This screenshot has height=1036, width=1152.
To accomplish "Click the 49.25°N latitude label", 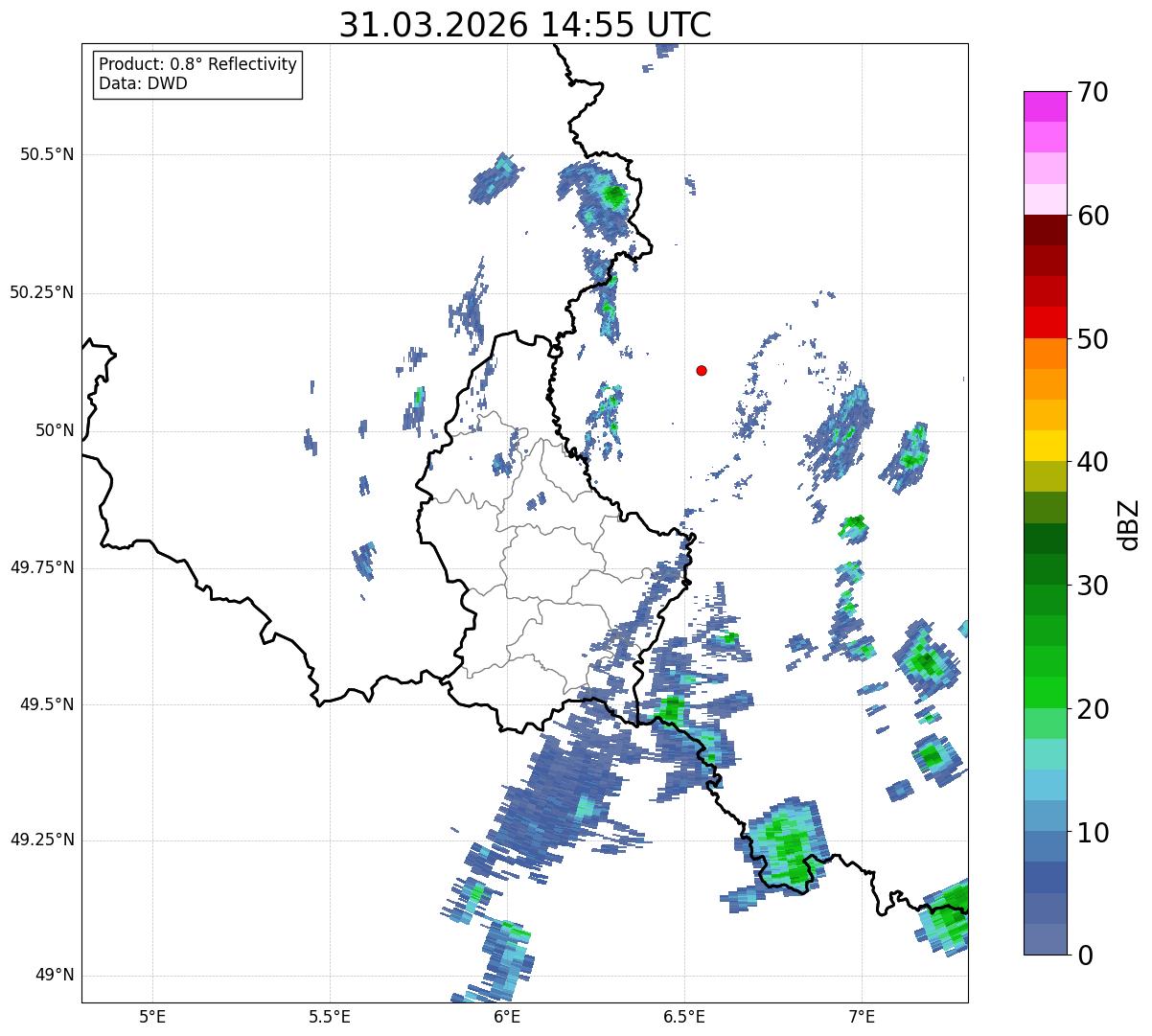I will pos(41,840).
